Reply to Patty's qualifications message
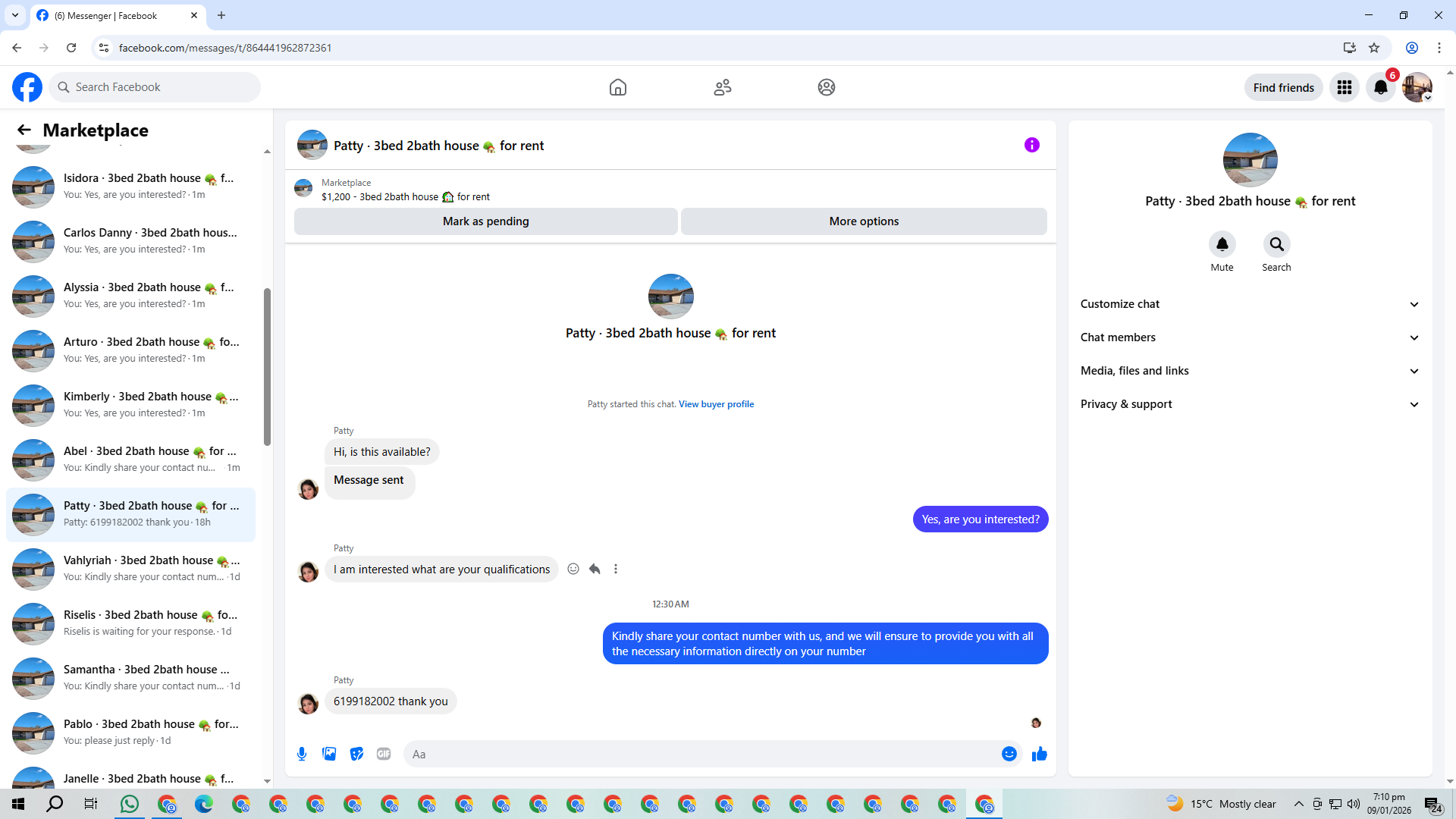 [x=595, y=569]
